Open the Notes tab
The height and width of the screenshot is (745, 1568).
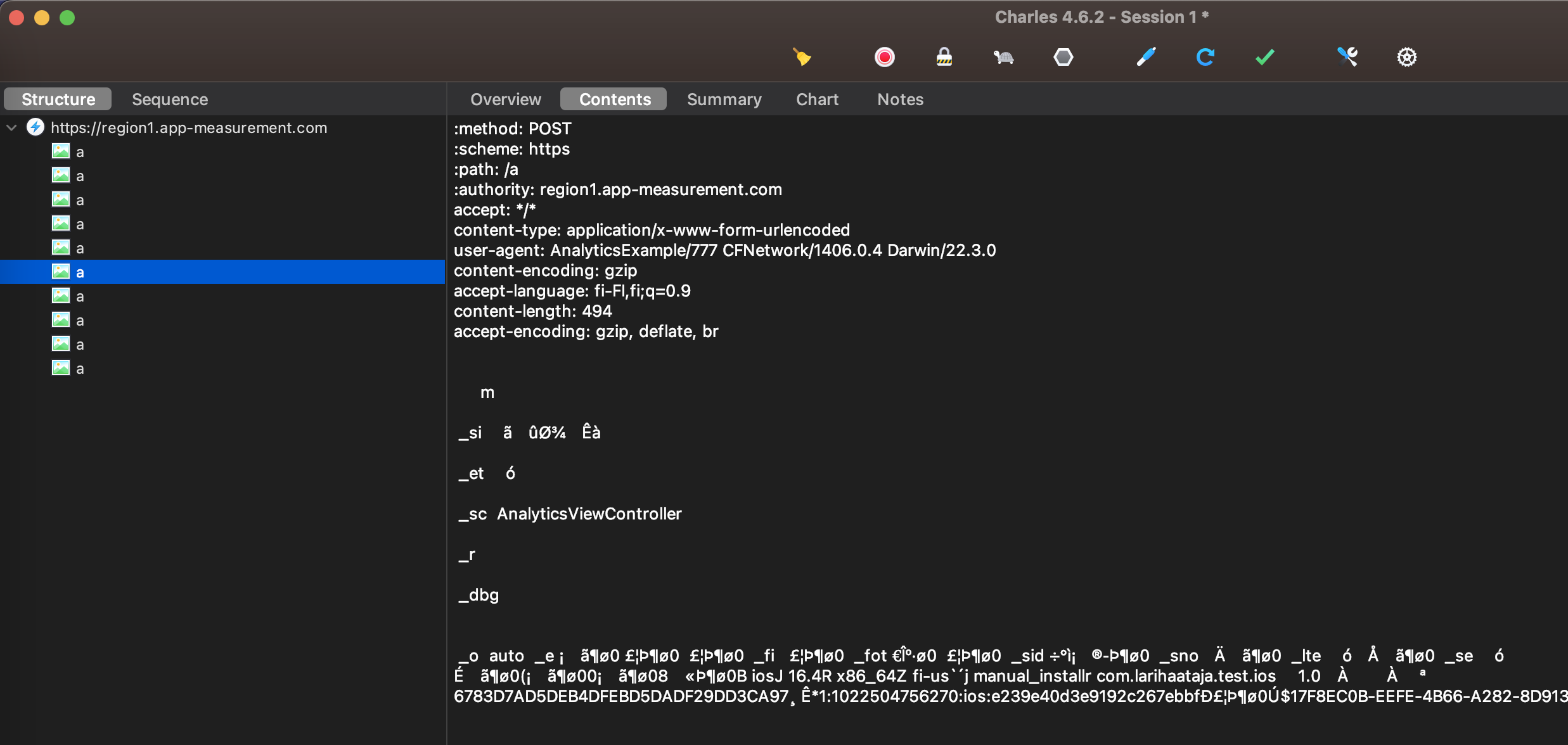(900, 99)
